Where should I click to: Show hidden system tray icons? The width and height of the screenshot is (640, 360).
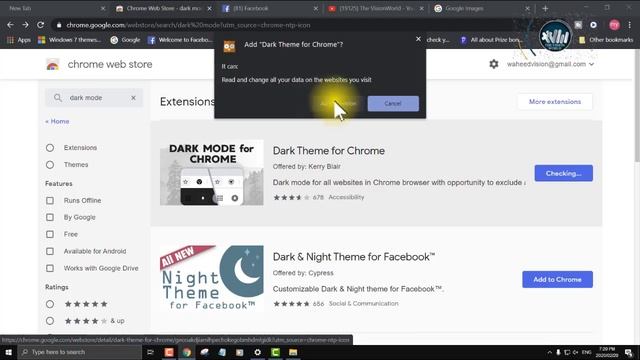549,352
